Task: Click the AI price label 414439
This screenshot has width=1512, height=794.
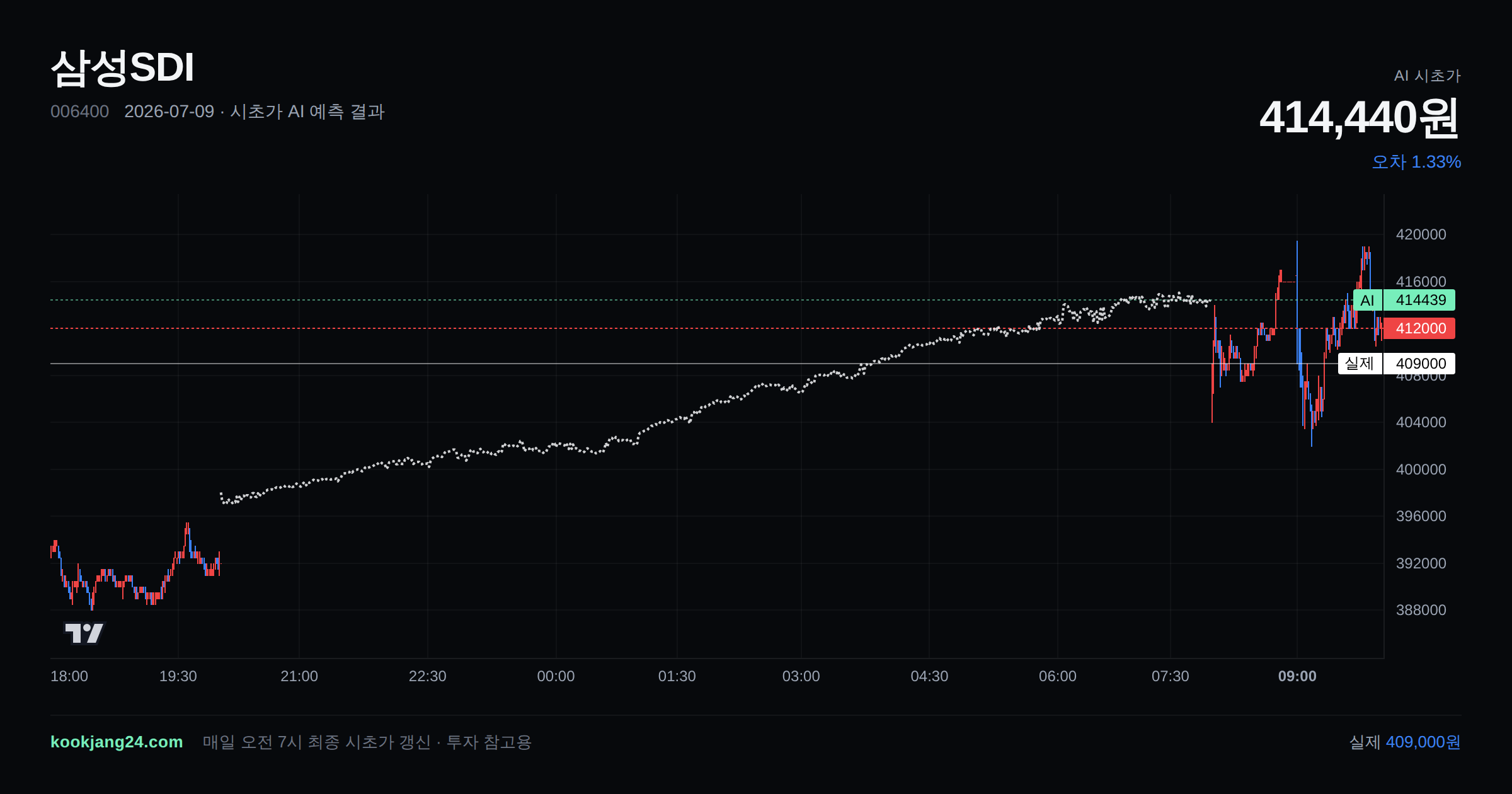Action: pyautogui.click(x=1404, y=300)
